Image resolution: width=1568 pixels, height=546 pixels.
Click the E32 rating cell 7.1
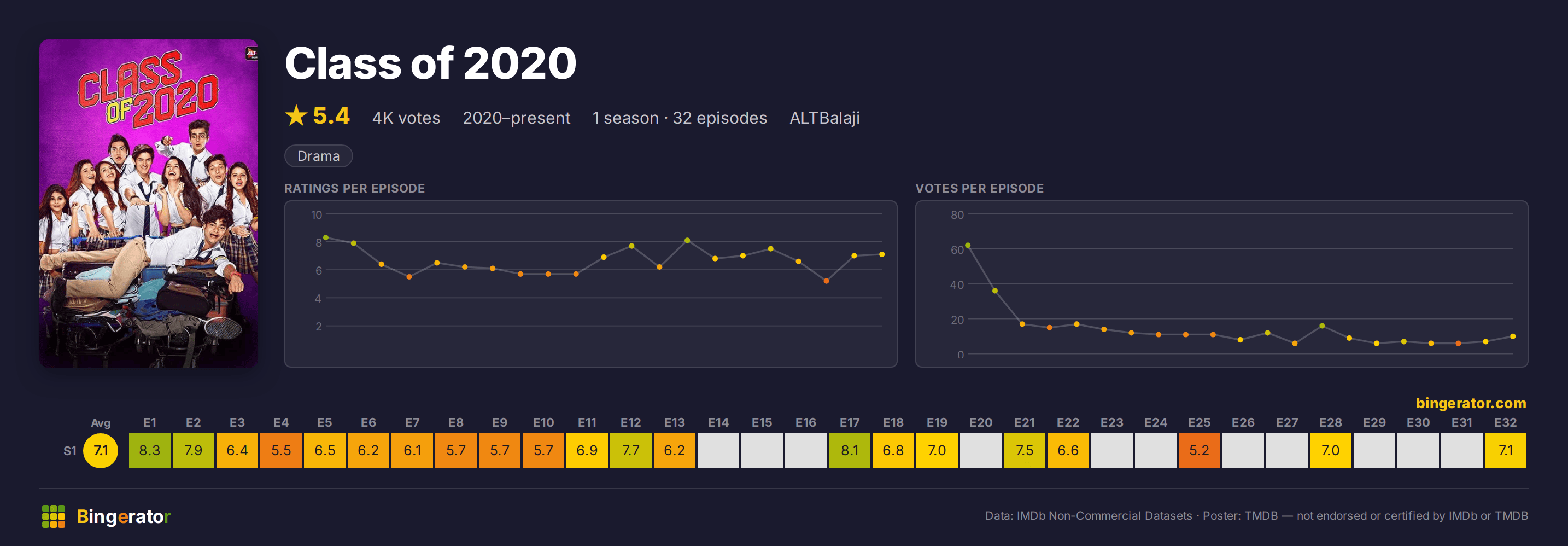tap(1505, 450)
